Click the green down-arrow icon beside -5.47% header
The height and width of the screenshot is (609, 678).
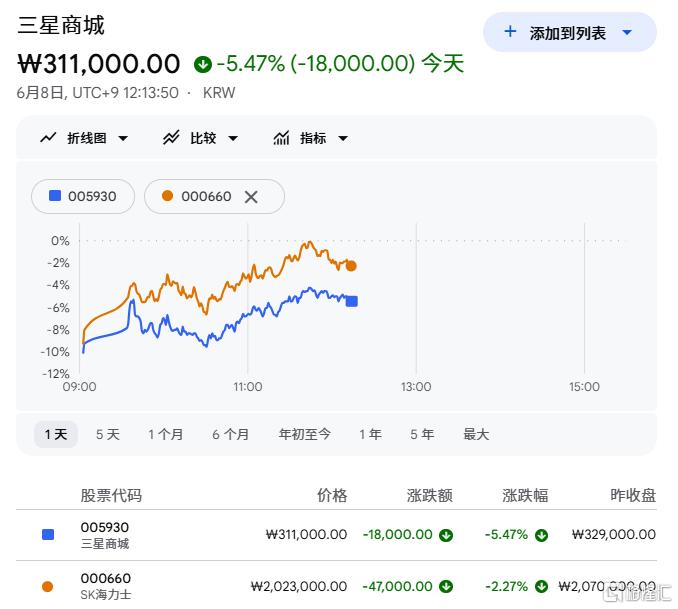203,64
